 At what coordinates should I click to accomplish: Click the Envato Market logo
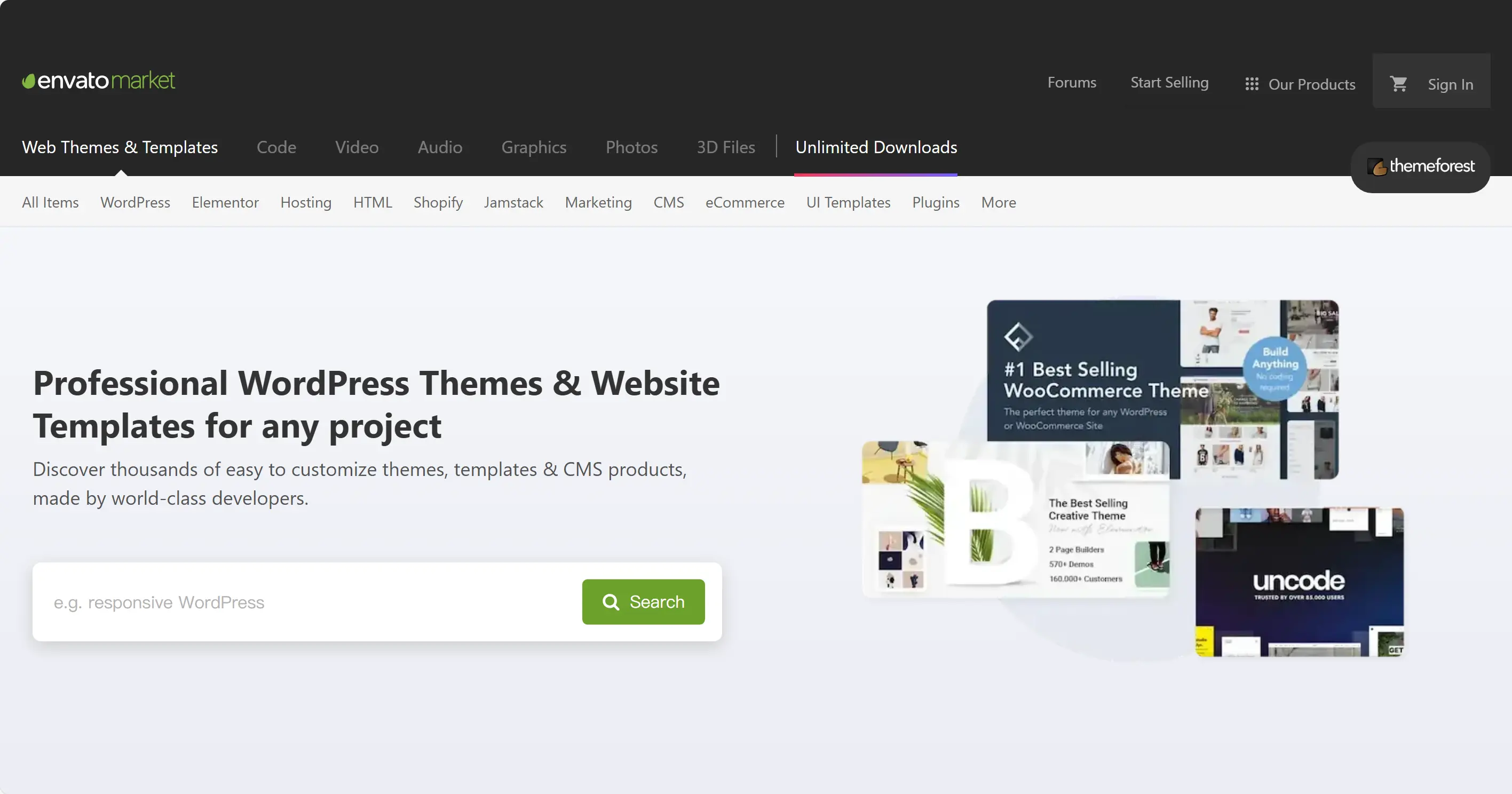tap(99, 81)
